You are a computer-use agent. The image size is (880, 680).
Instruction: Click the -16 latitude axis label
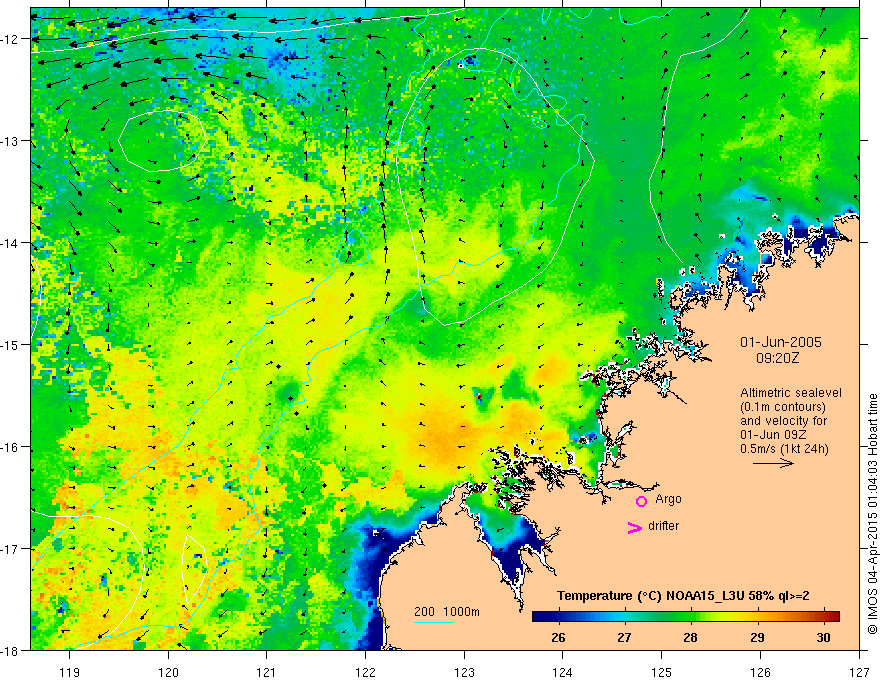11,447
